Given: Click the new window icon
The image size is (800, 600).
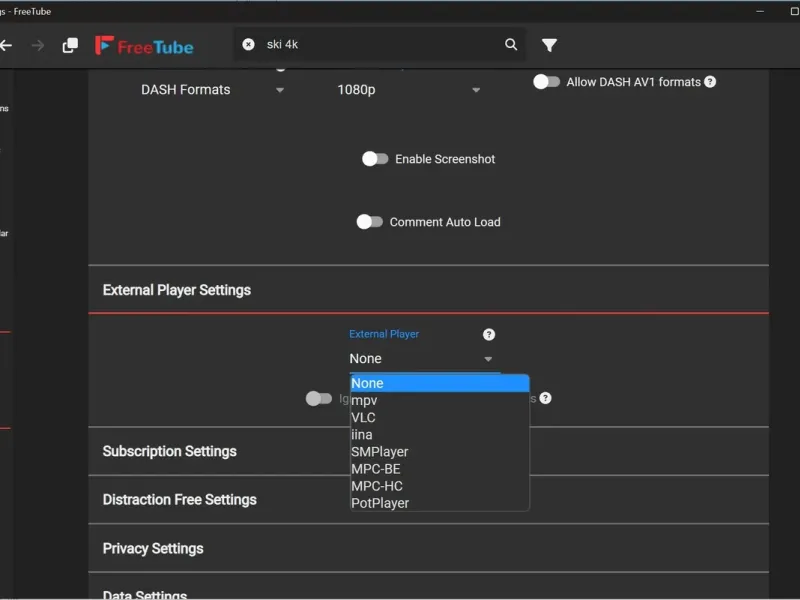Looking at the screenshot, I should click(70, 46).
